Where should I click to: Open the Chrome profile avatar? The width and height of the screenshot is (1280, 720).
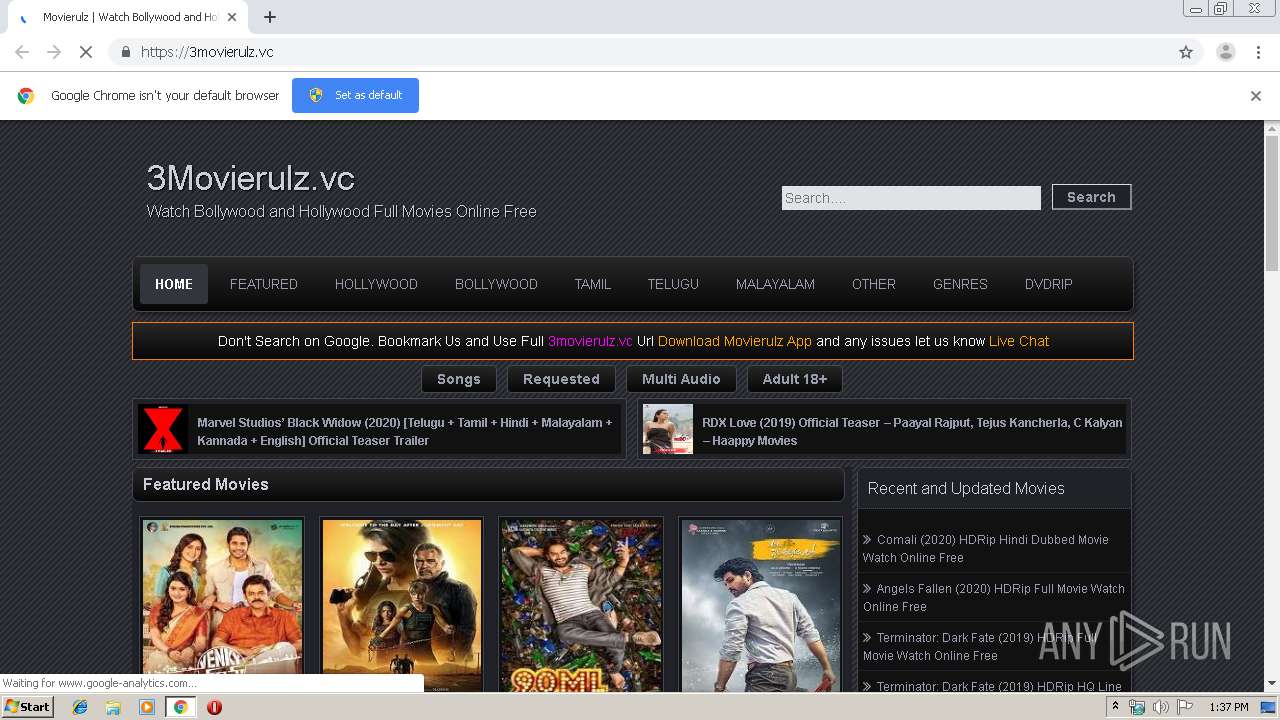coord(1225,52)
